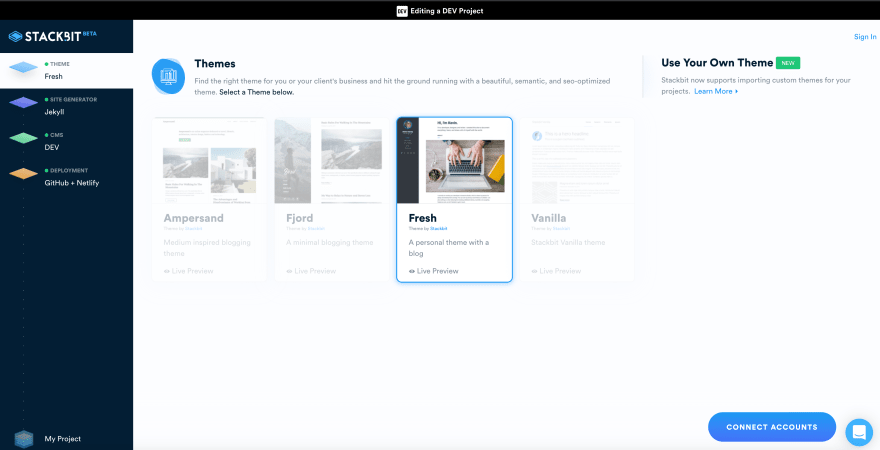
Task: Click the Stackbit logo icon
Action: coord(15,36)
